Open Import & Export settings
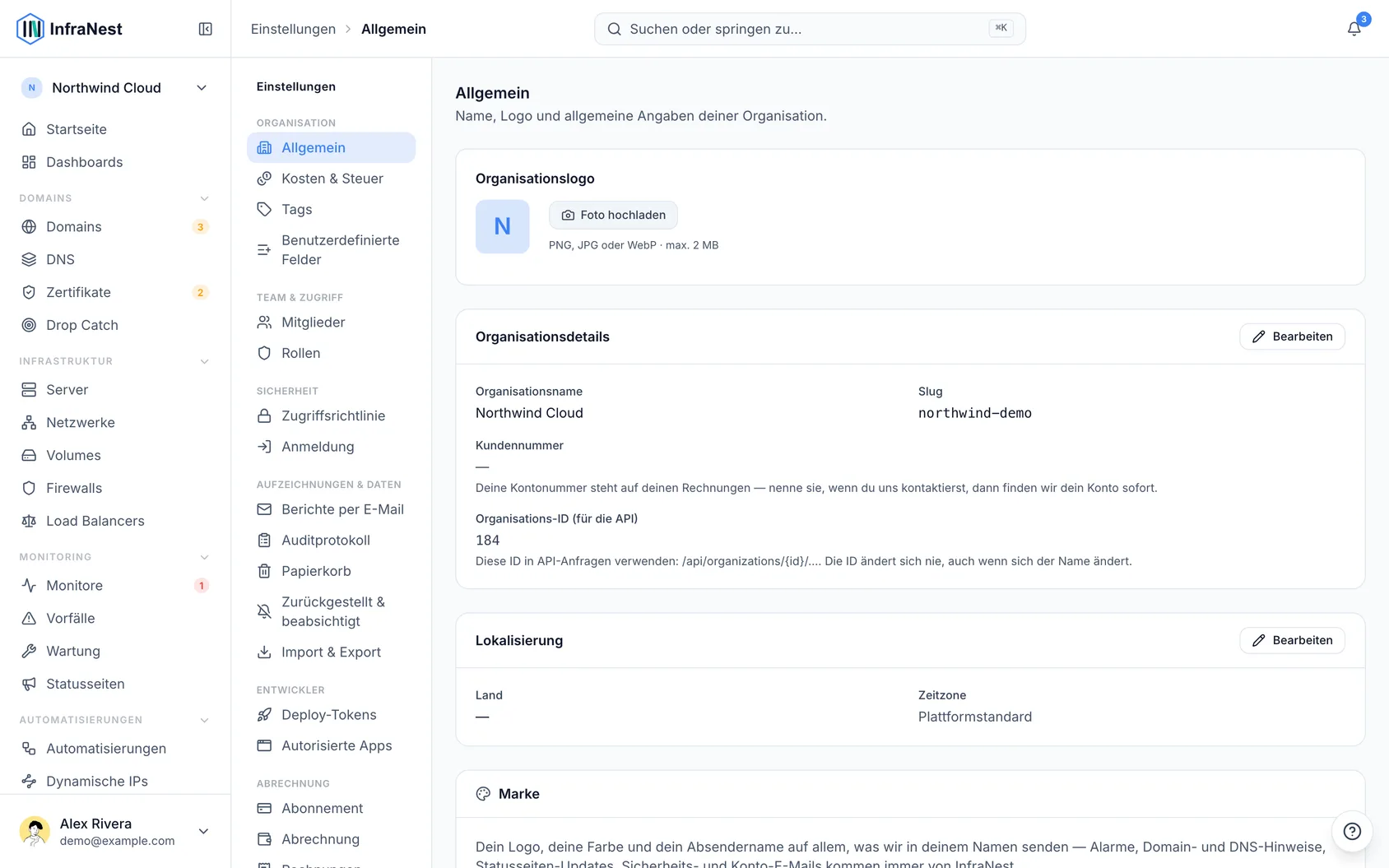 pyautogui.click(x=331, y=652)
